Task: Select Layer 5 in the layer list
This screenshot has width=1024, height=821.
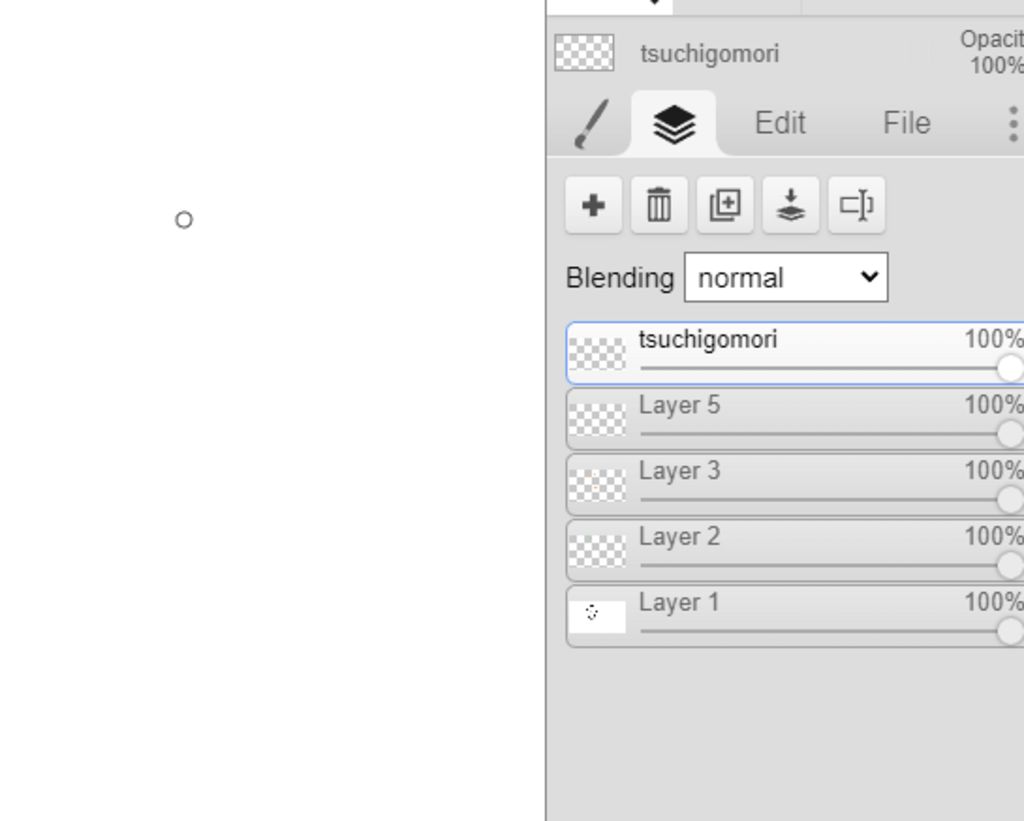Action: coord(795,419)
